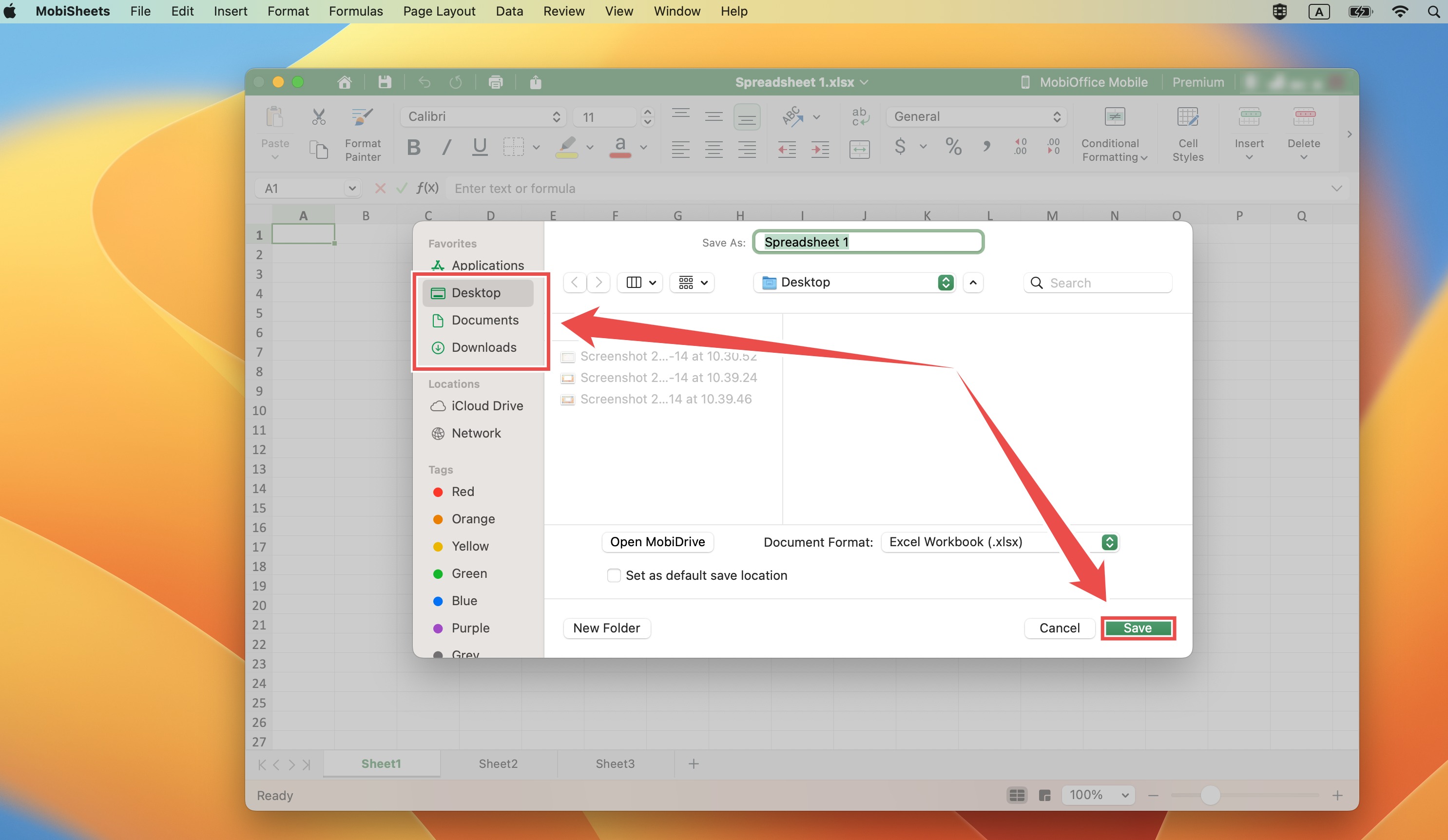
Task: Click the Share icon in title bar
Action: (x=536, y=82)
